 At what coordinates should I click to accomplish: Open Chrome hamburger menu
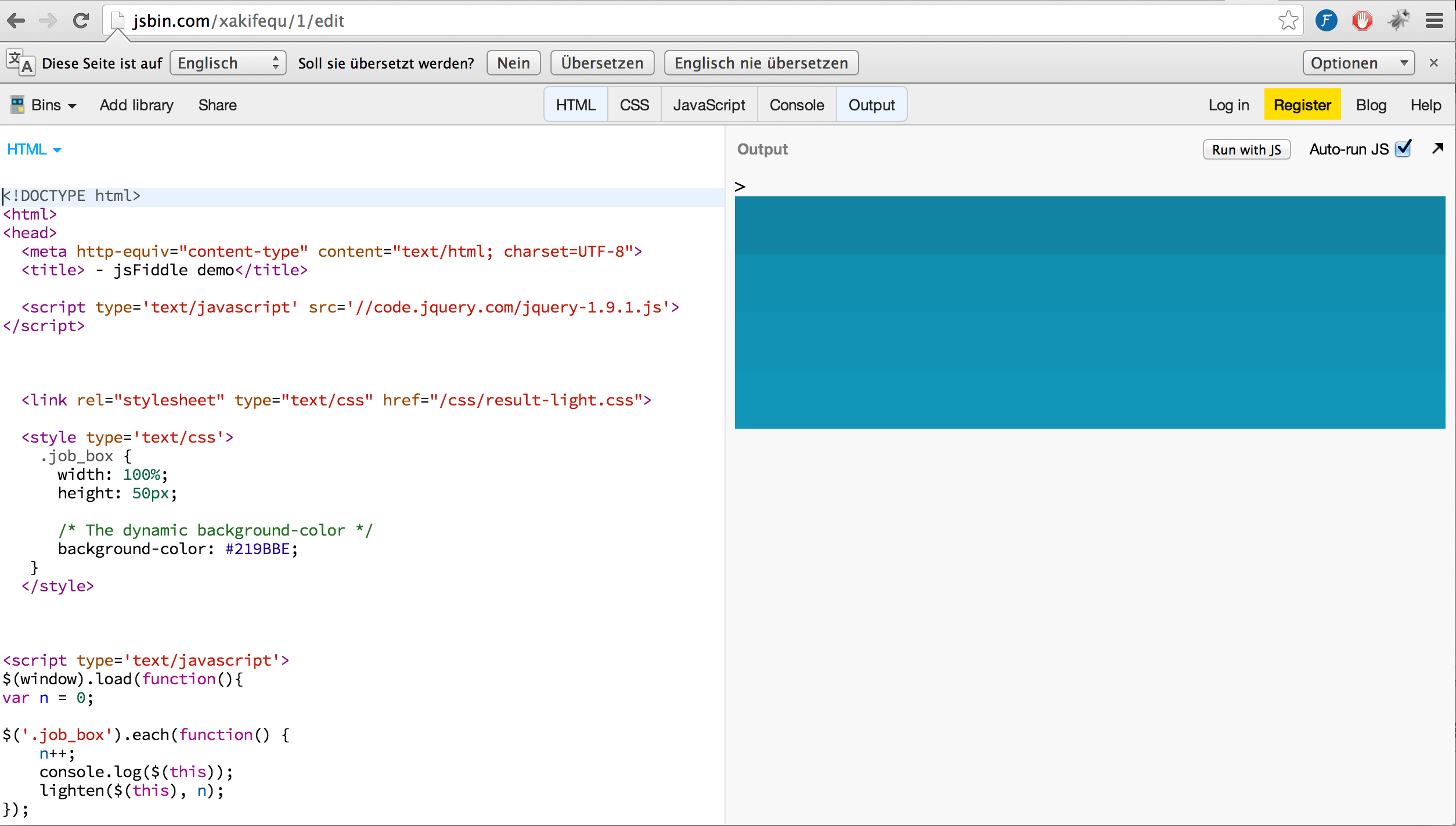tap(1434, 21)
